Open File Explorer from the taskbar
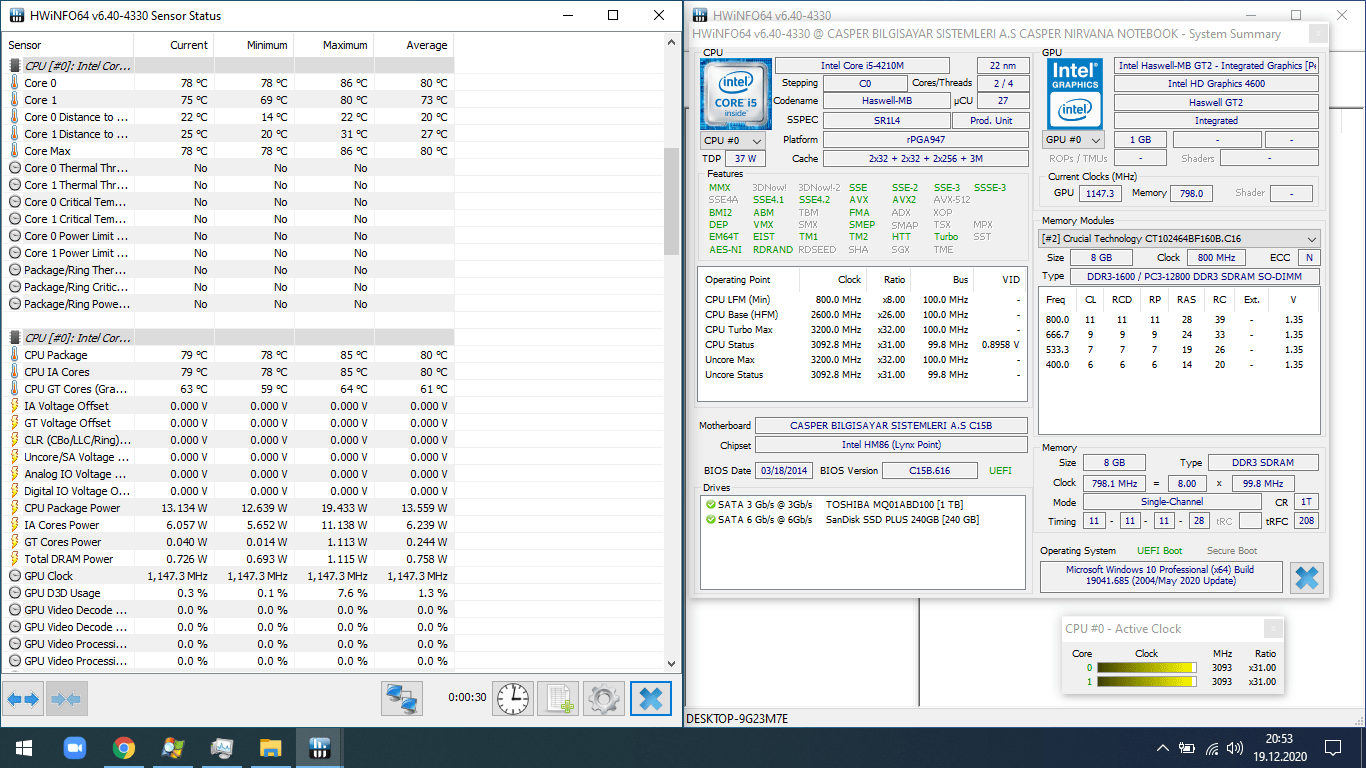The width and height of the screenshot is (1366, 768). pos(270,747)
